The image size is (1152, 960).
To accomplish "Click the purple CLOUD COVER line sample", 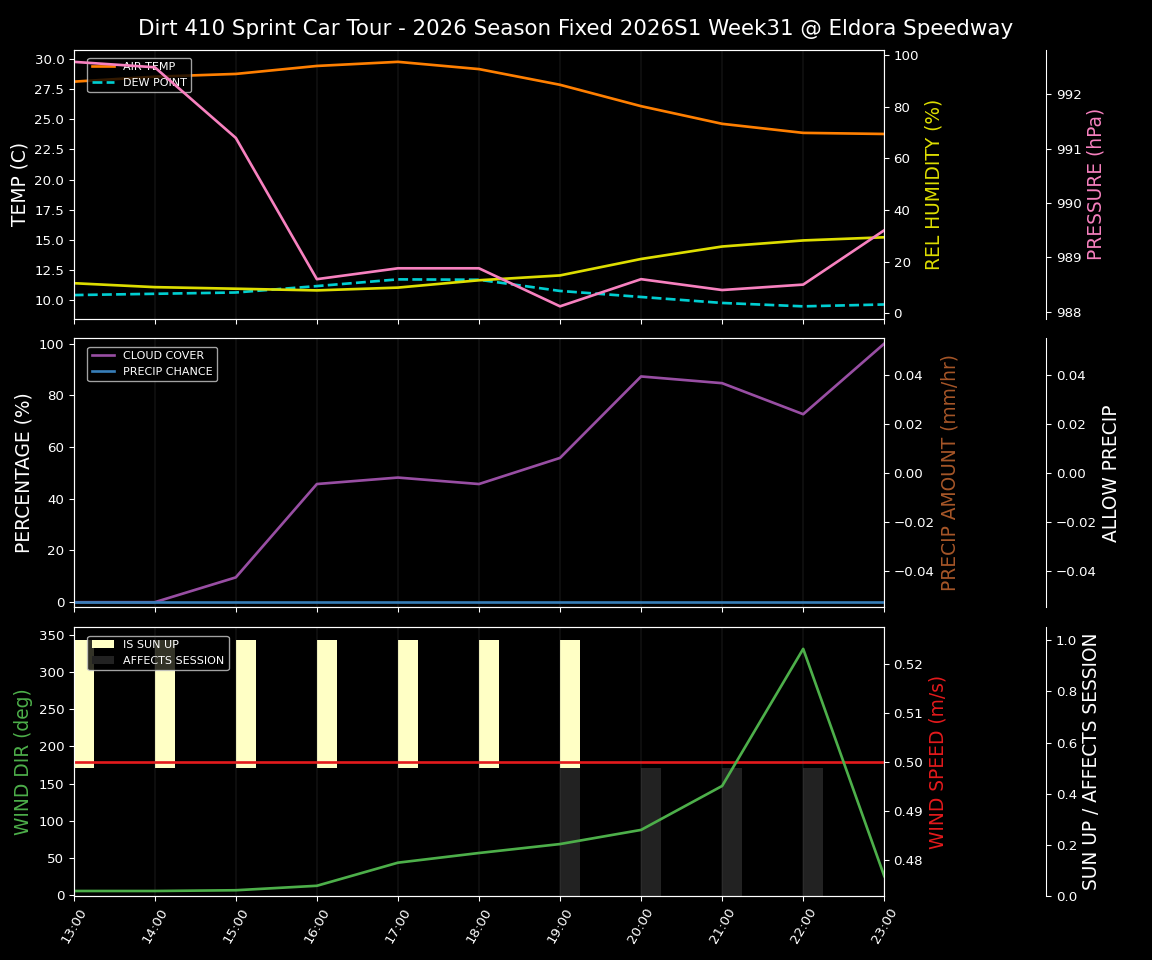I will [103, 355].
